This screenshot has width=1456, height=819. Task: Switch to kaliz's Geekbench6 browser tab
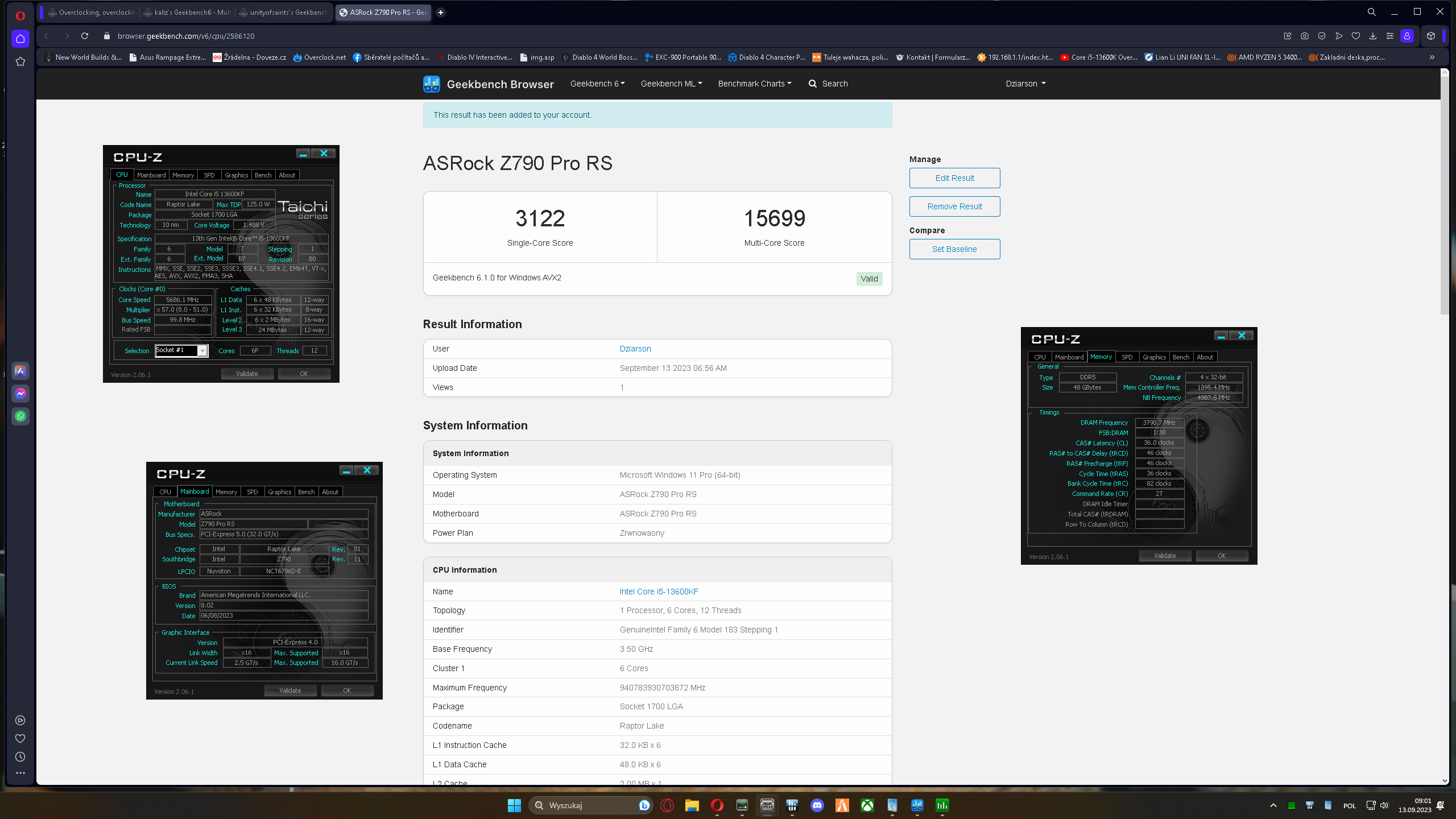coord(187,13)
